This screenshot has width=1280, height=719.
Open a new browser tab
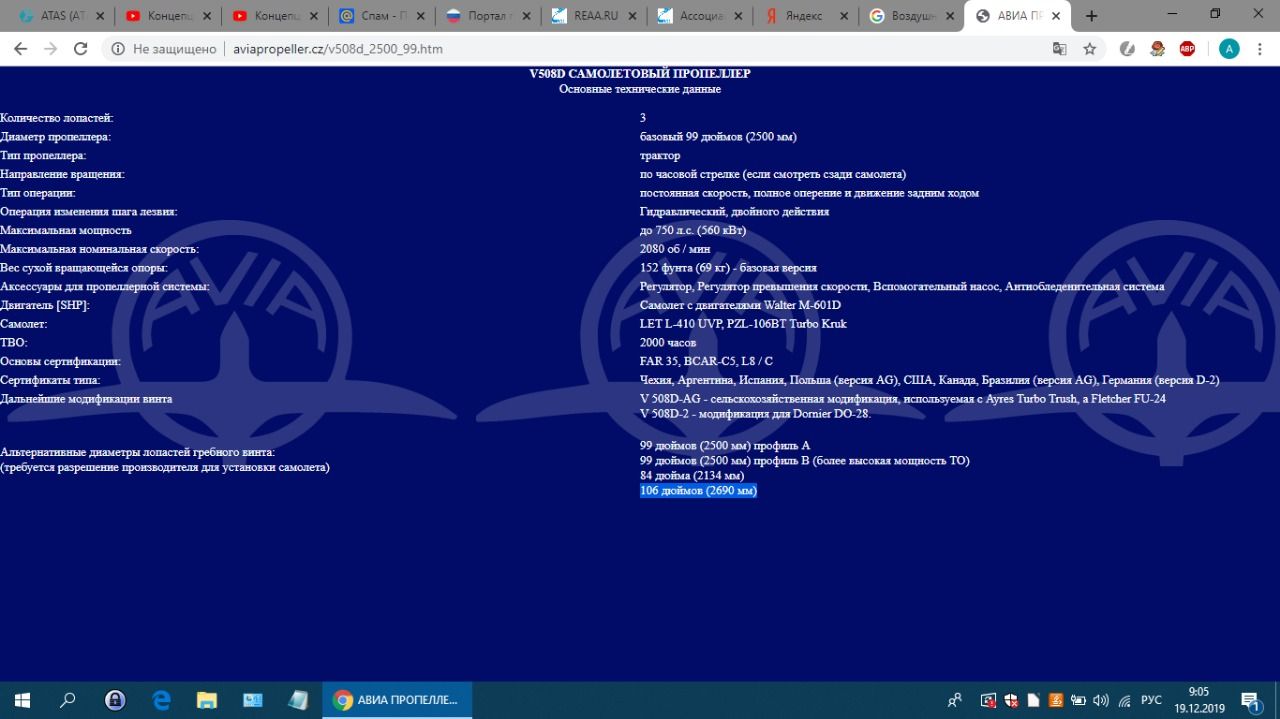pyautogui.click(x=1091, y=16)
